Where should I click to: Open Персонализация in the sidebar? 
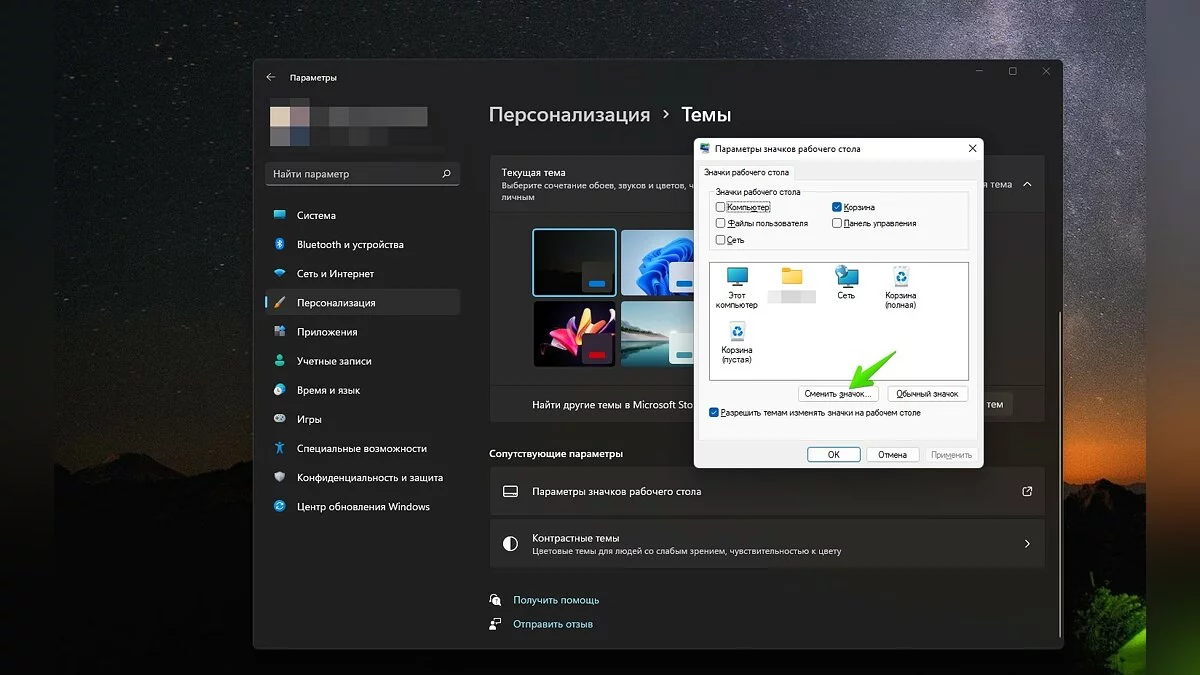(362, 302)
